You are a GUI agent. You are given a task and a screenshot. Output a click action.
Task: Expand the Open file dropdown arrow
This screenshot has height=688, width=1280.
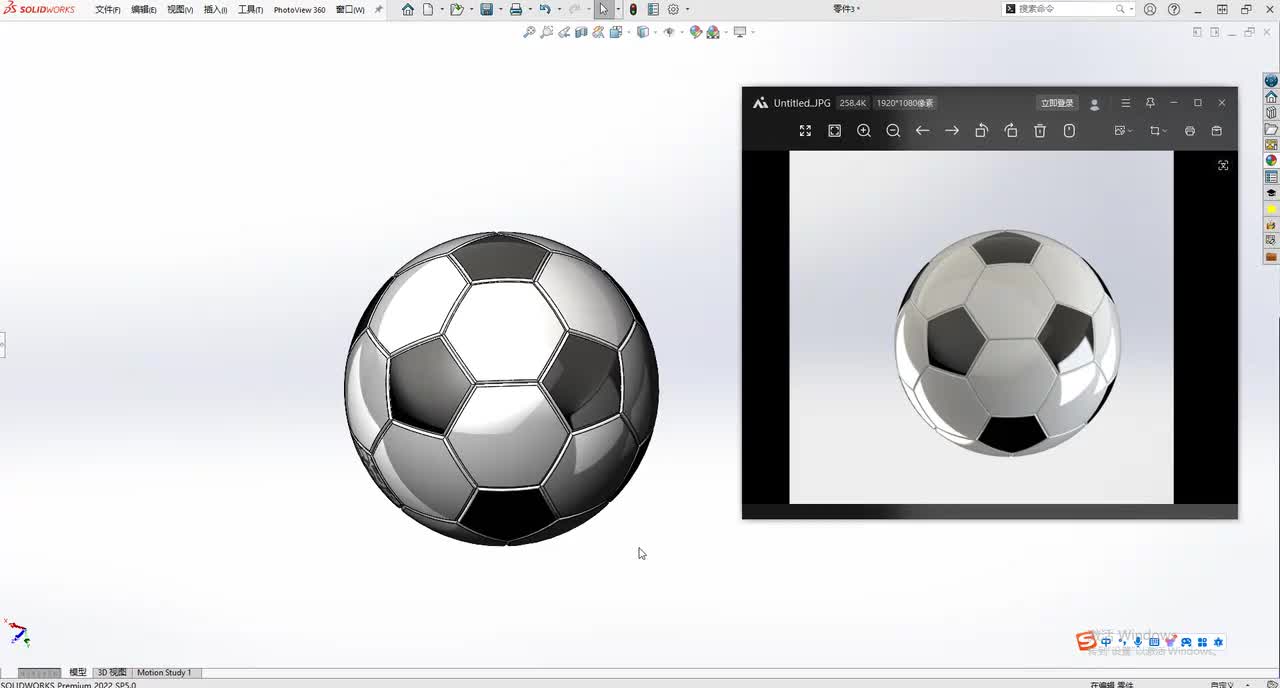471,10
